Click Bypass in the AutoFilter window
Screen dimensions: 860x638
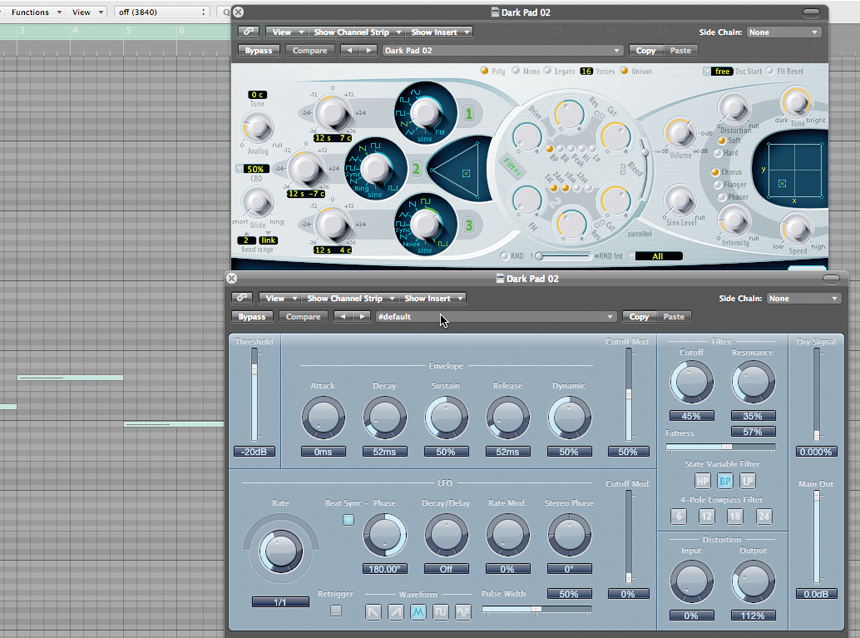[252, 317]
